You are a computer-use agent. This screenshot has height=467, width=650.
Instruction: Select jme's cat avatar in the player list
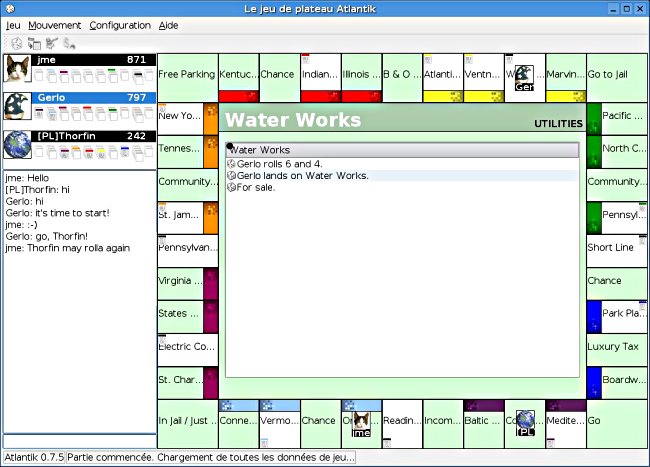click(x=17, y=68)
